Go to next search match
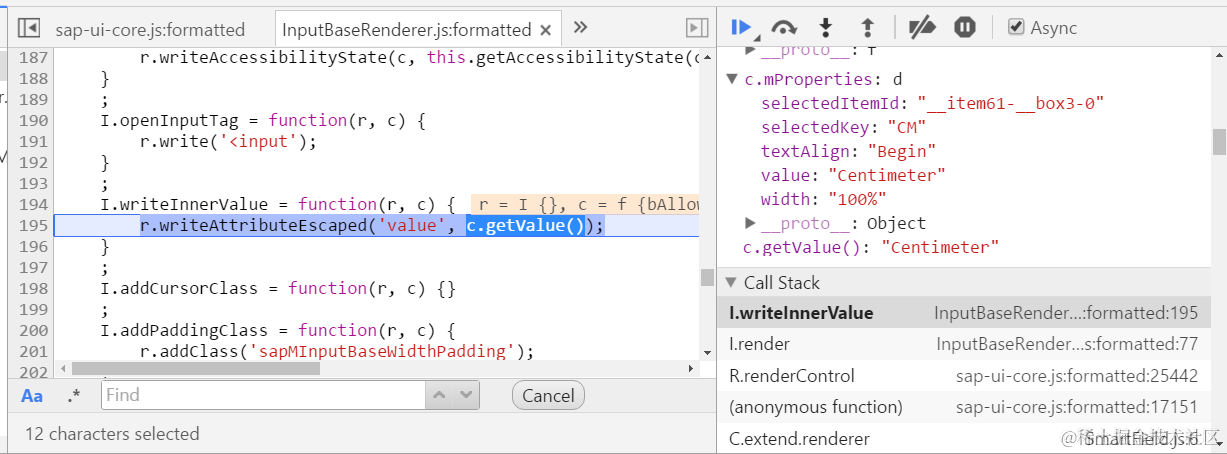 pyautogui.click(x=465, y=395)
